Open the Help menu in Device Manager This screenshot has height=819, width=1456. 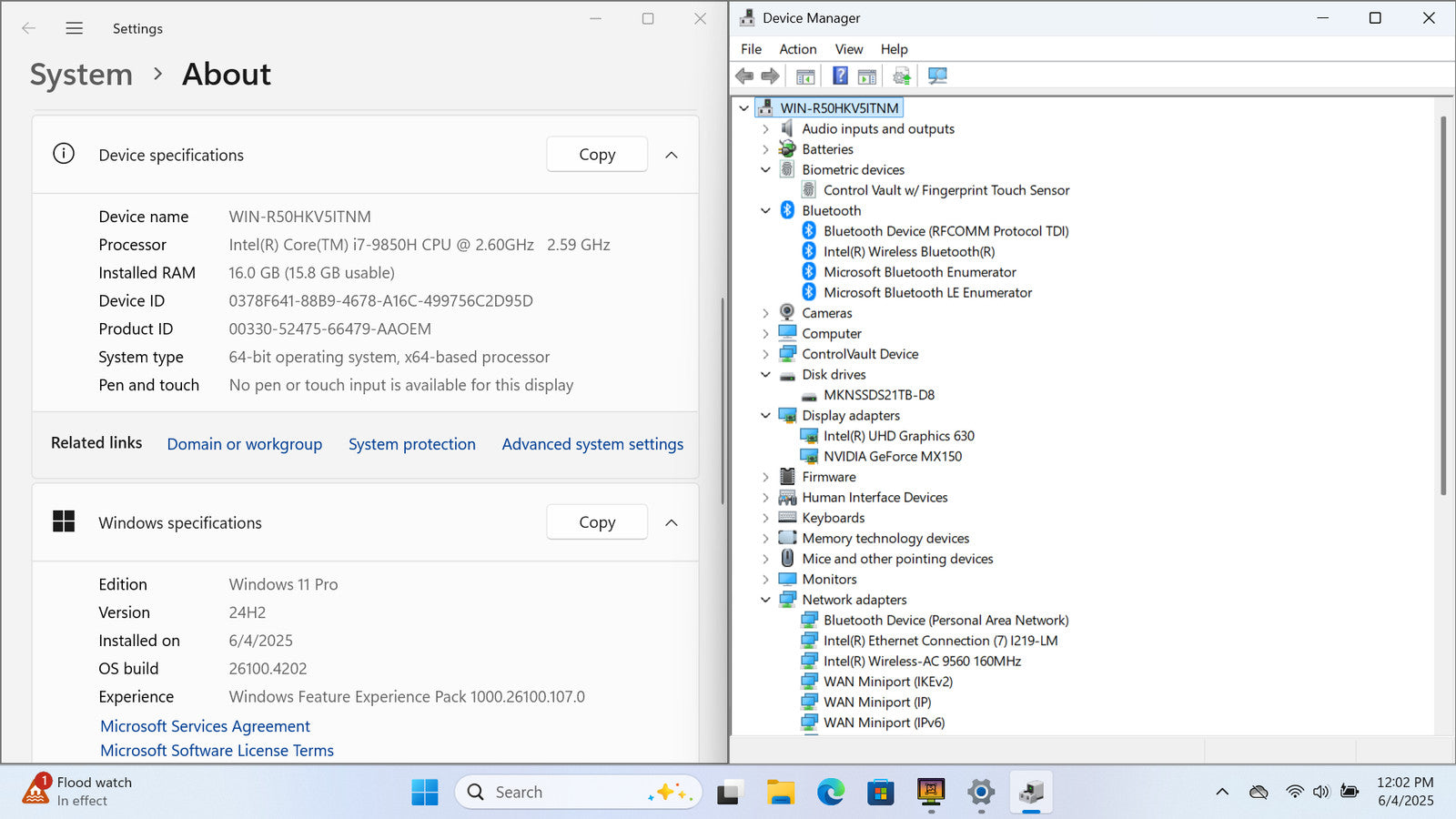pyautogui.click(x=894, y=49)
